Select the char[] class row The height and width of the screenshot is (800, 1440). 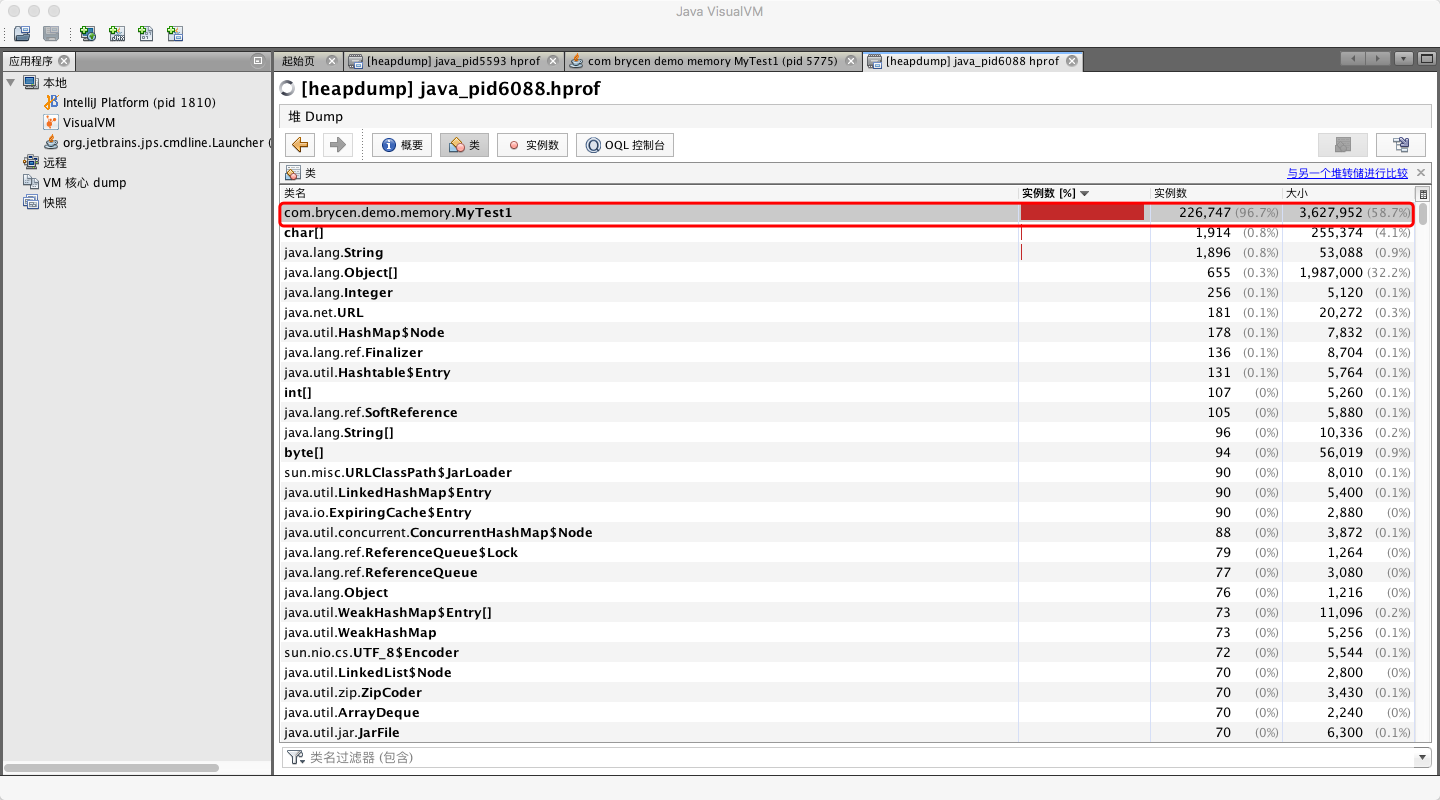tap(847, 232)
